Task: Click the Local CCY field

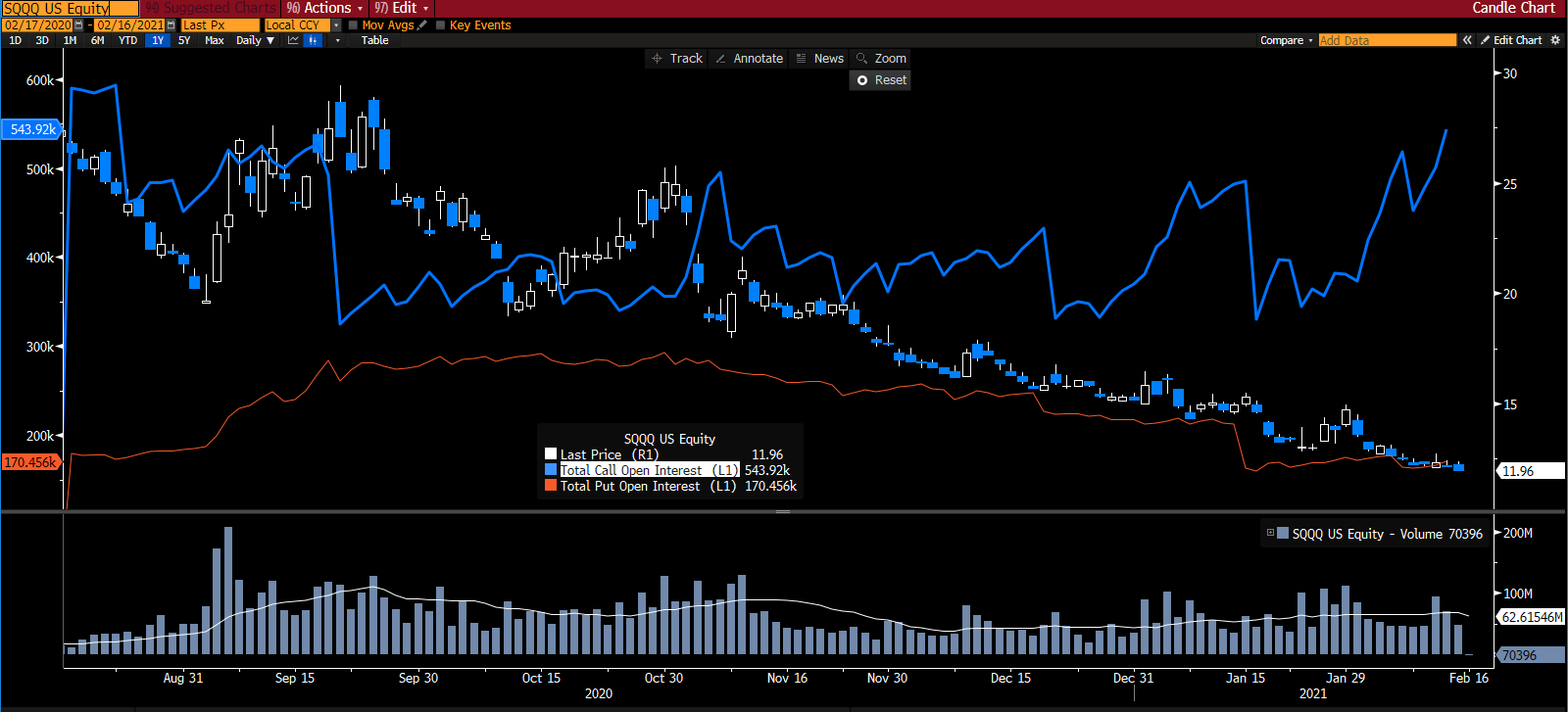Action: pyautogui.click(x=297, y=25)
